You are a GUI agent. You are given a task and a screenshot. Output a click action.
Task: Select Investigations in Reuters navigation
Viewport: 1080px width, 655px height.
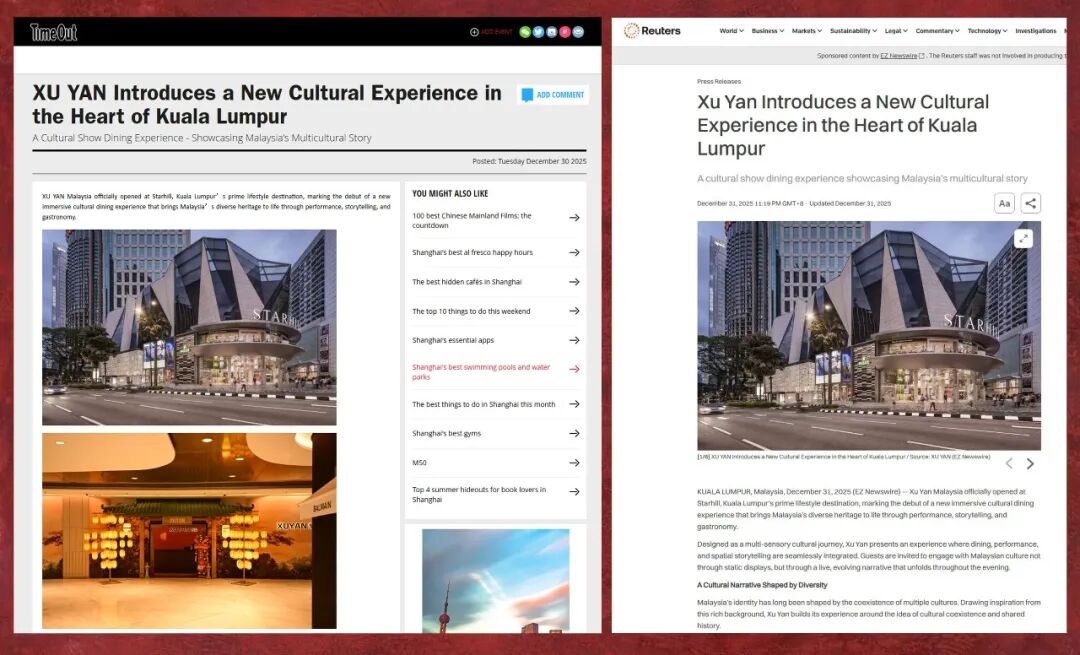[x=1035, y=31]
